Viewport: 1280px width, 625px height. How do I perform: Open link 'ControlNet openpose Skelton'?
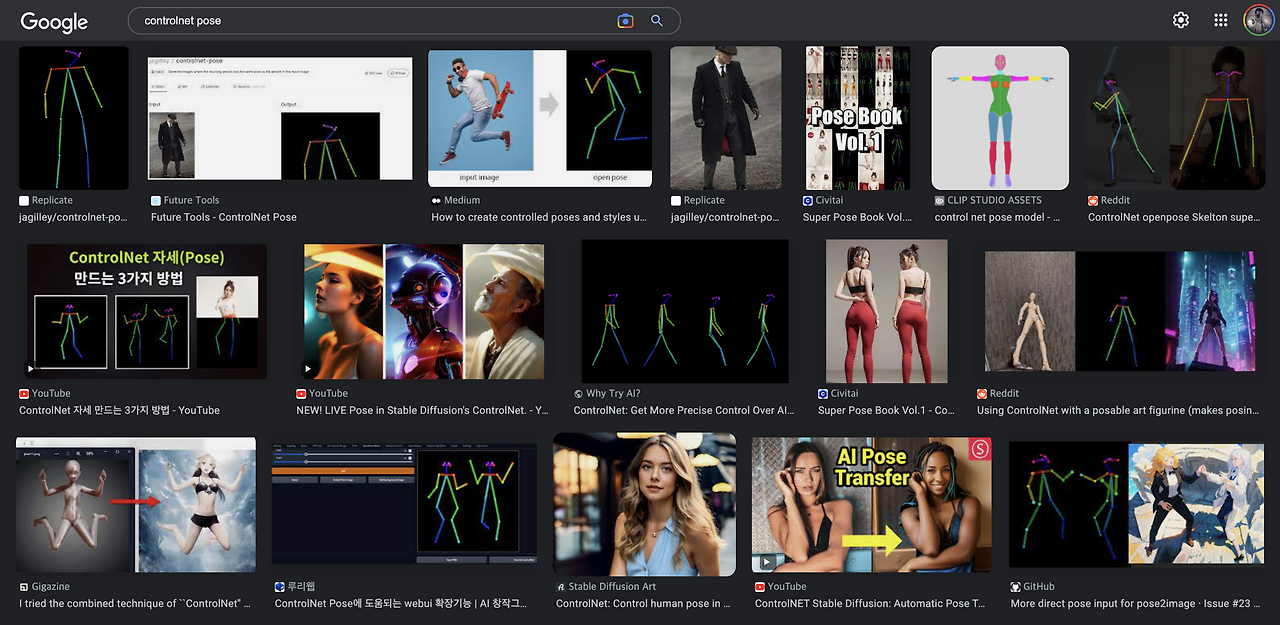click(x=1176, y=217)
